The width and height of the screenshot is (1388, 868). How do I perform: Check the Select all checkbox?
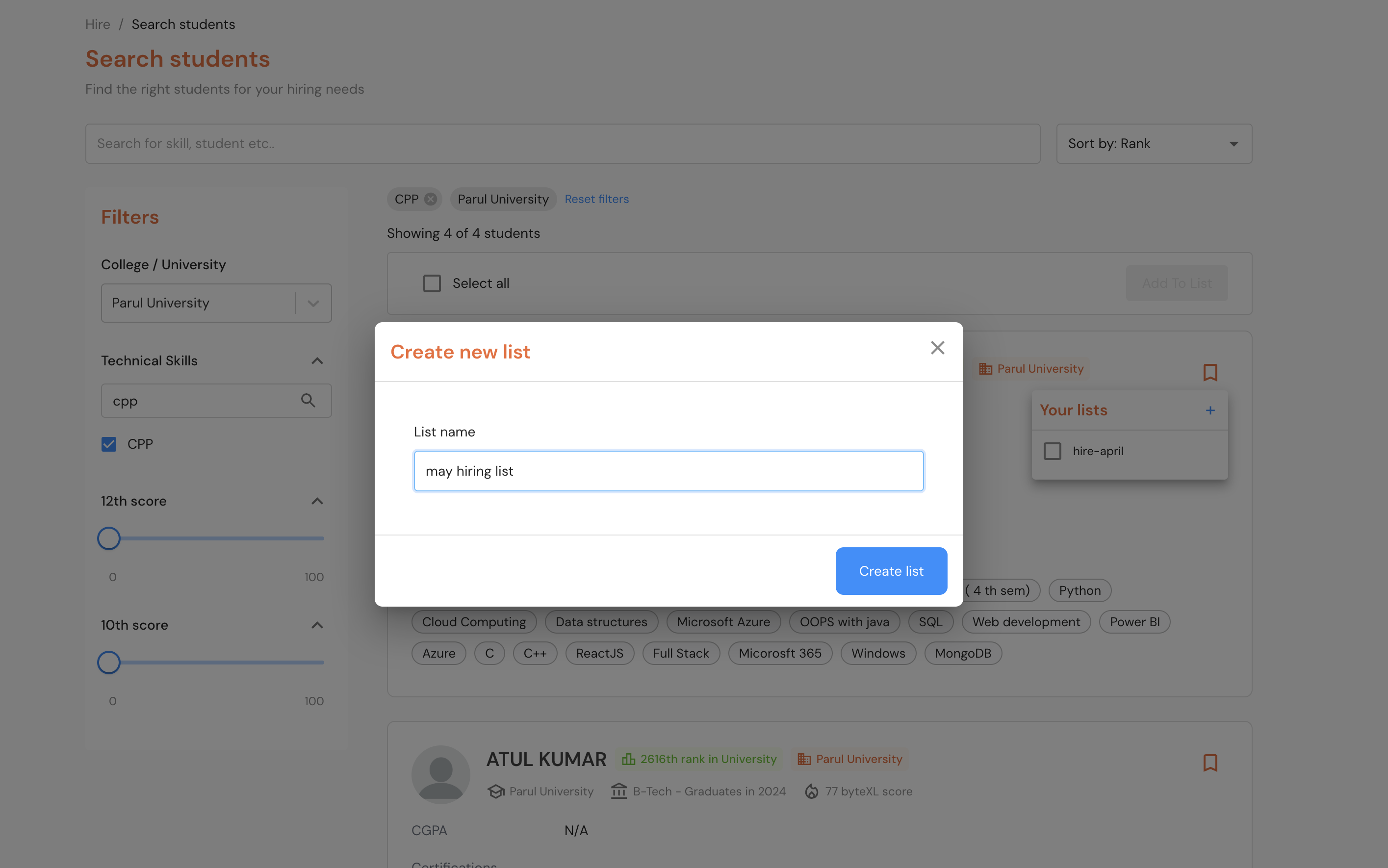[432, 283]
